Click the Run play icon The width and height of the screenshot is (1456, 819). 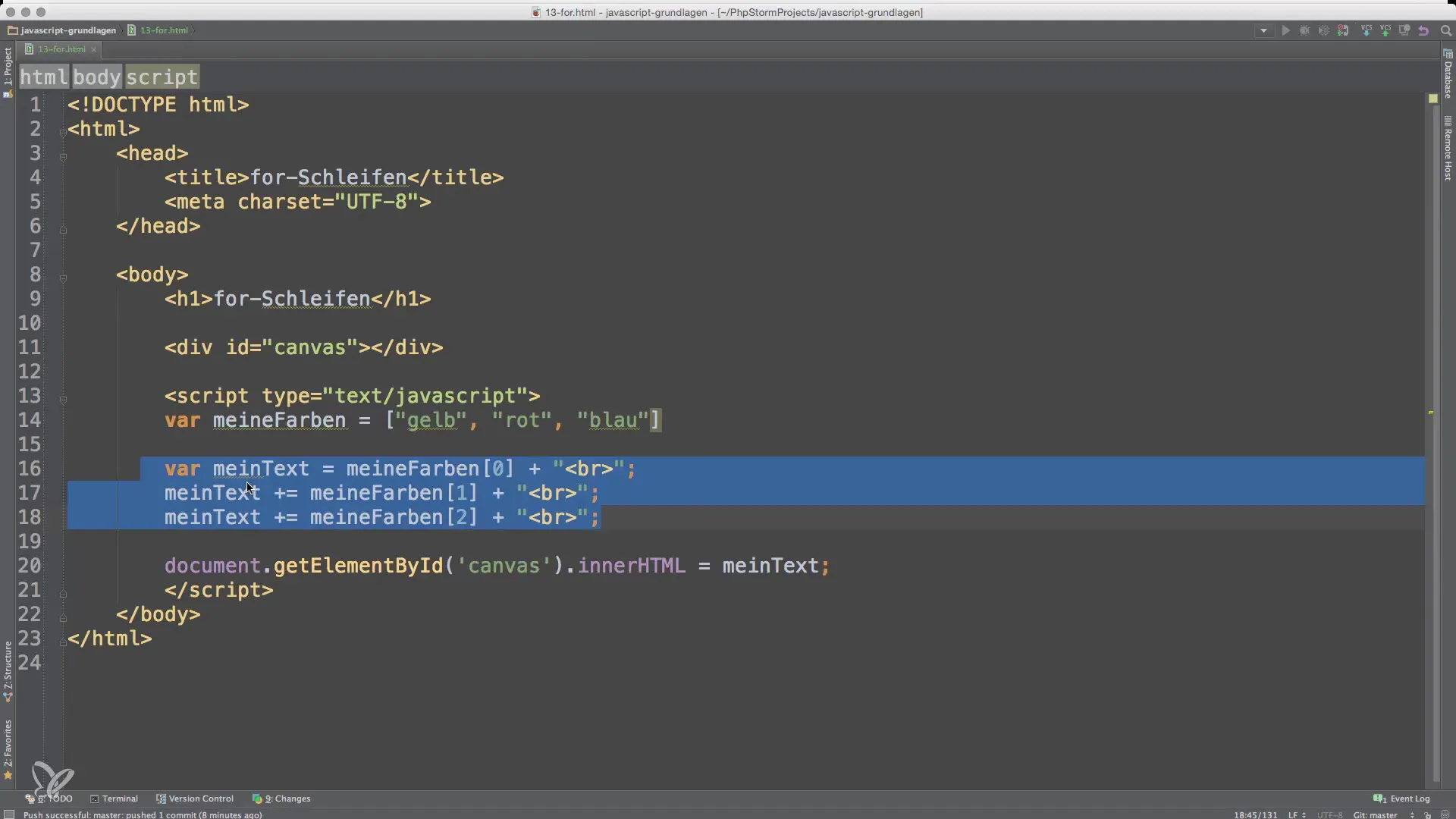(1285, 31)
